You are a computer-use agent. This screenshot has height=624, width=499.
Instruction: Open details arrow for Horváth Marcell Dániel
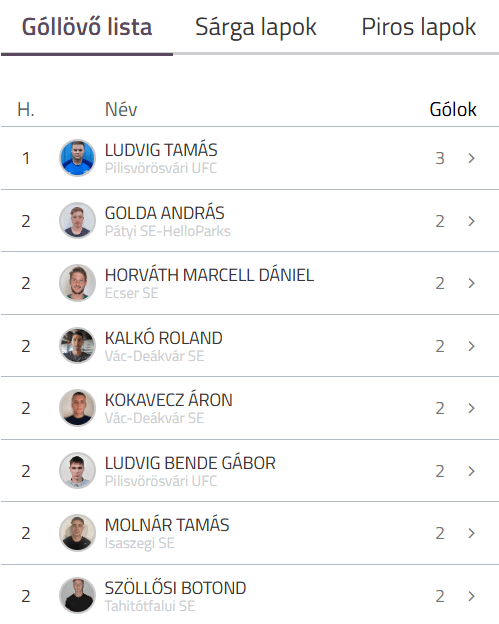[472, 283]
